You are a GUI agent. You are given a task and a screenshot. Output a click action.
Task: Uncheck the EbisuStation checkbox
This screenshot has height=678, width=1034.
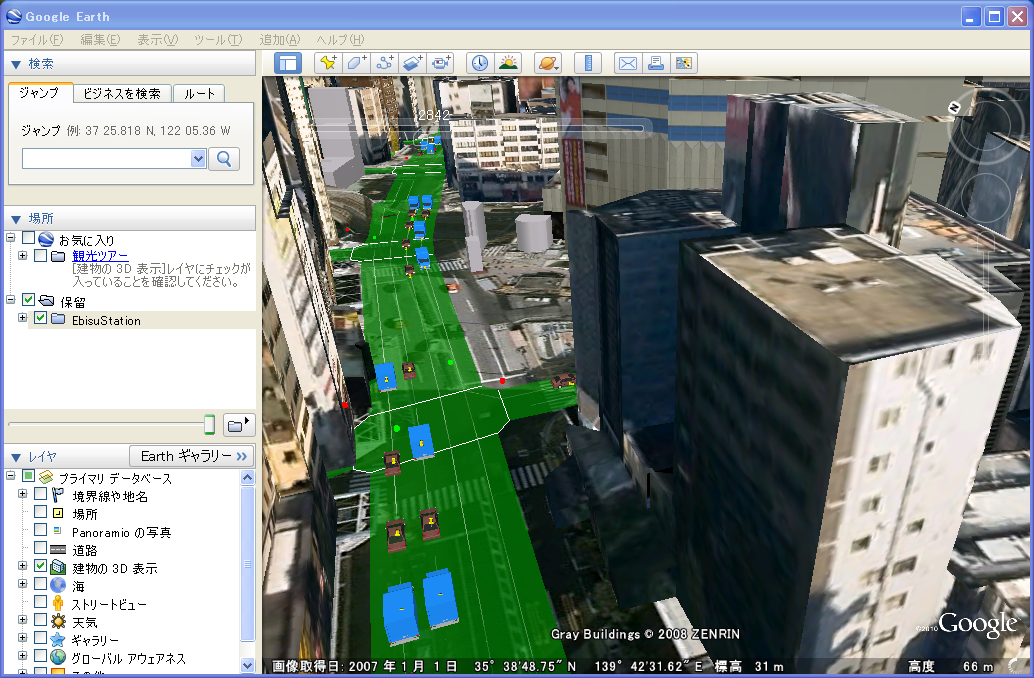(x=41, y=319)
